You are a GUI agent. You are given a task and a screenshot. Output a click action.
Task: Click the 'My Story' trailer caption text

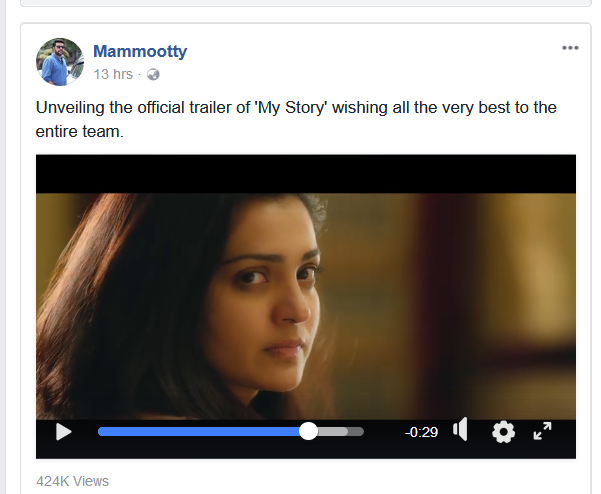pos(295,118)
